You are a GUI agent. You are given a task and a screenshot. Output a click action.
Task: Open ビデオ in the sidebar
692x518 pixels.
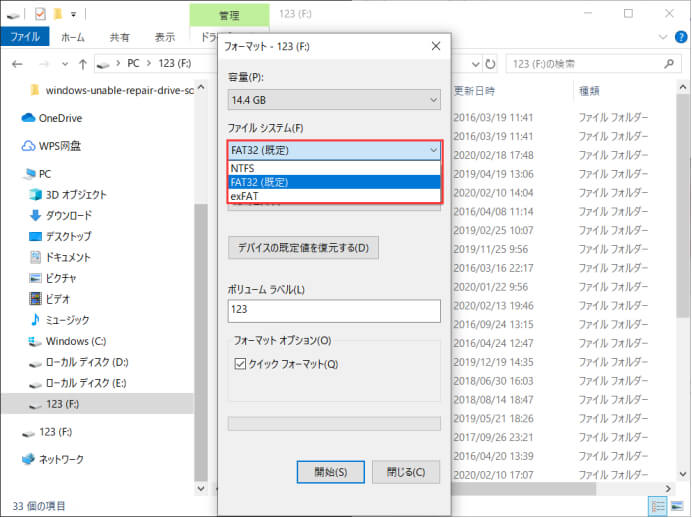coord(49,299)
